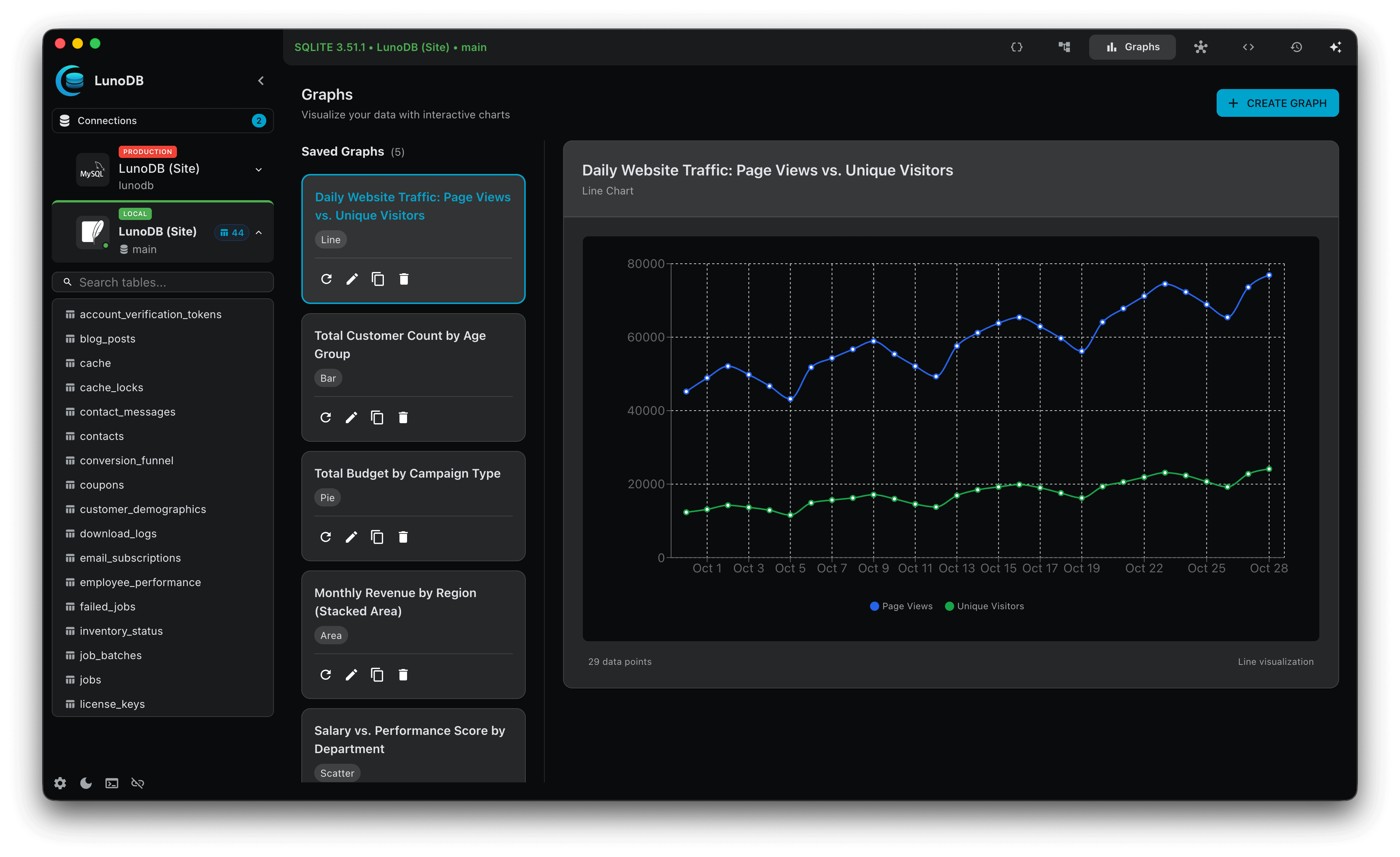Open the schema diagram view icon

(x=1064, y=46)
